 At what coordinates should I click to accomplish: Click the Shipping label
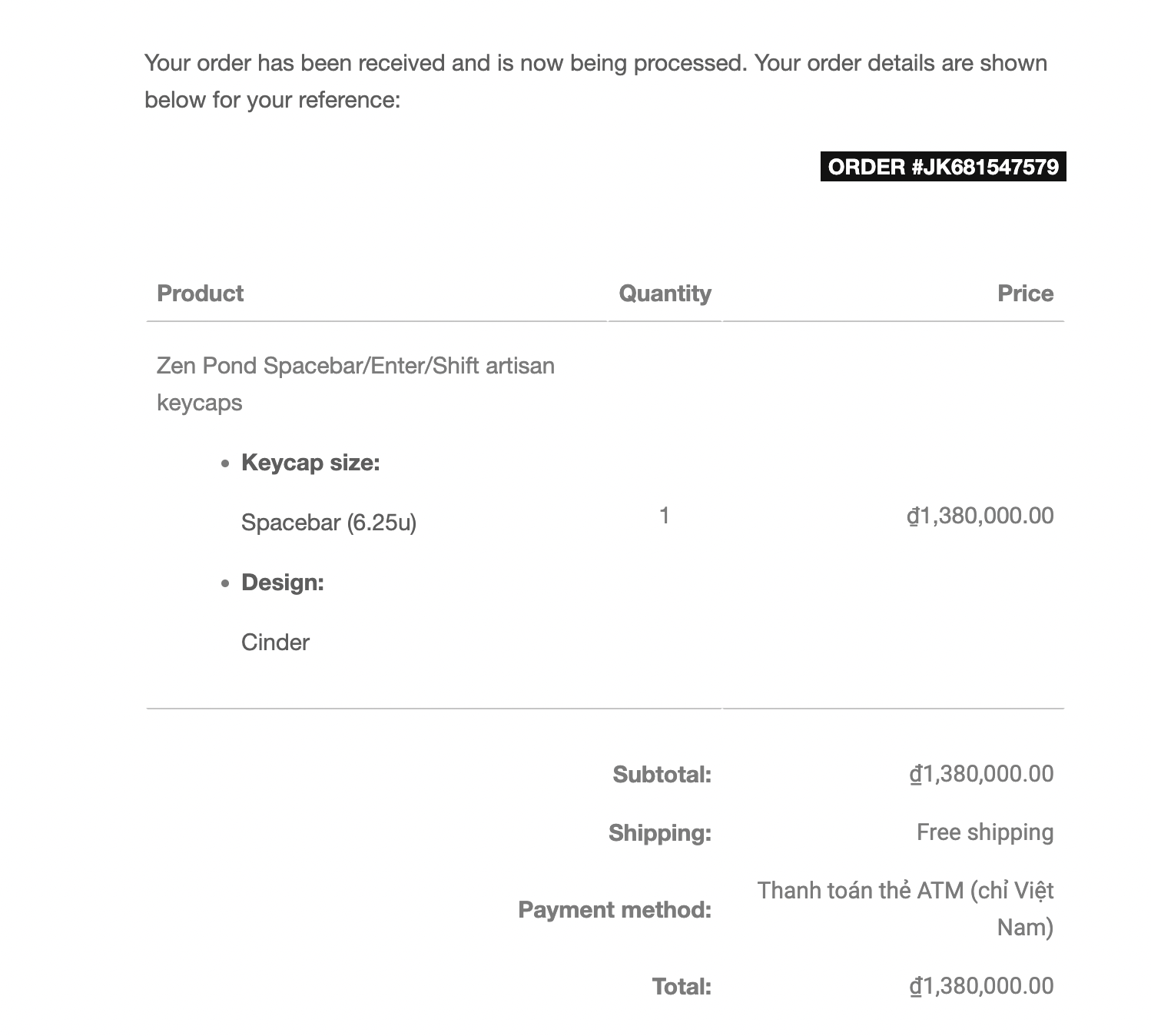659,832
